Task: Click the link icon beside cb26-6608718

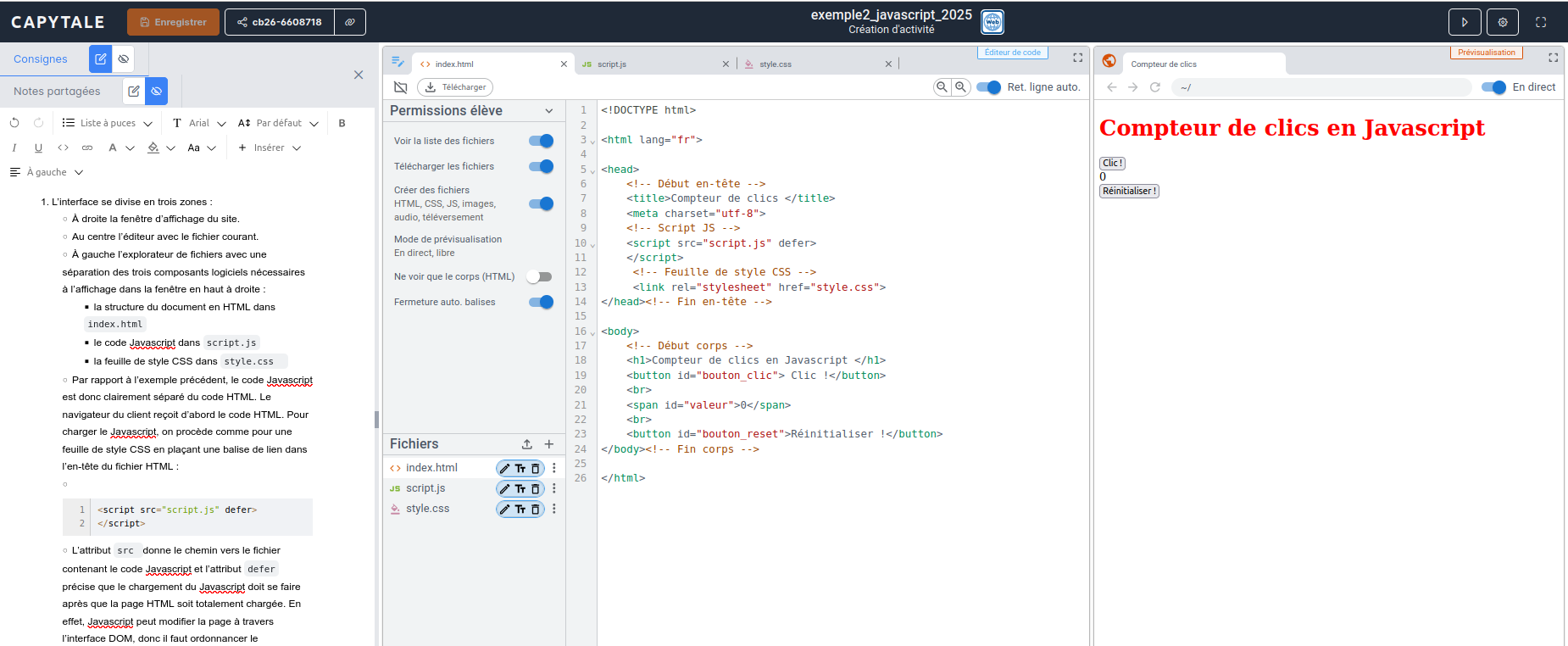Action: pos(350,22)
